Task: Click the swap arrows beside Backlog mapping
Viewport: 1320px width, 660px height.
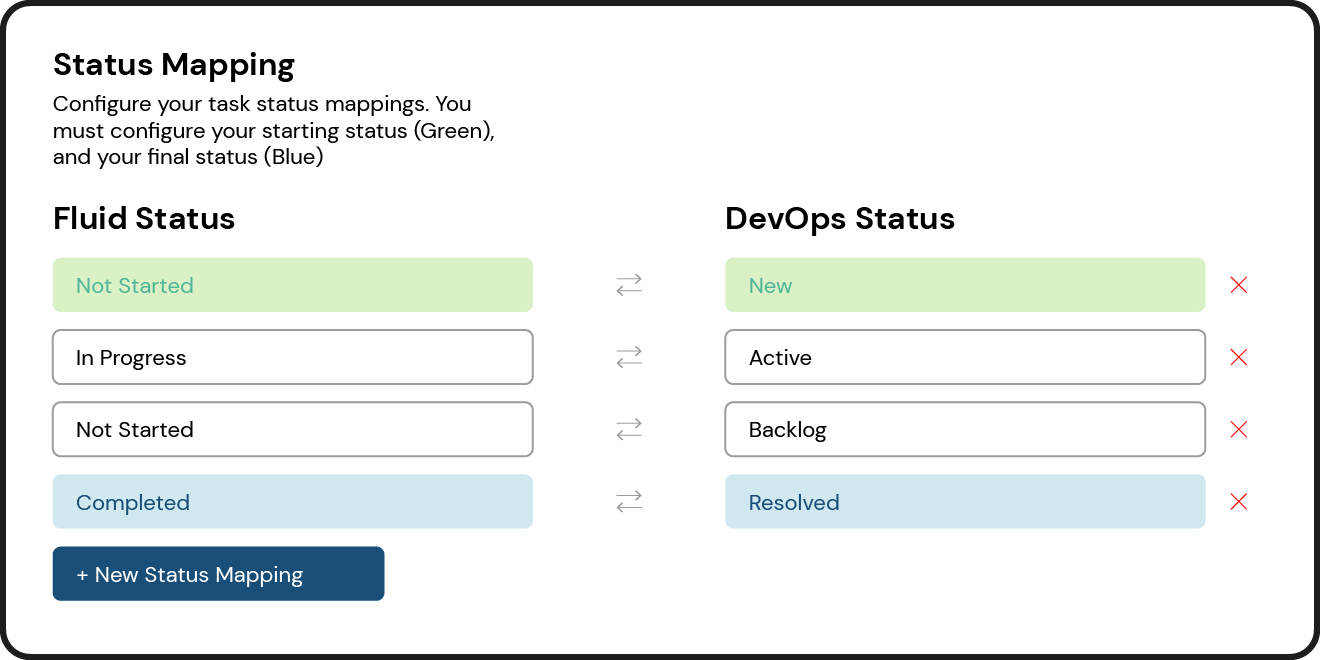Action: pos(628,429)
